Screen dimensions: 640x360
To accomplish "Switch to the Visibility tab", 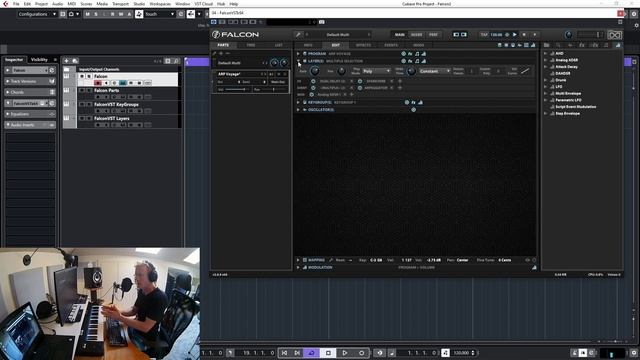I will pyautogui.click(x=39, y=60).
